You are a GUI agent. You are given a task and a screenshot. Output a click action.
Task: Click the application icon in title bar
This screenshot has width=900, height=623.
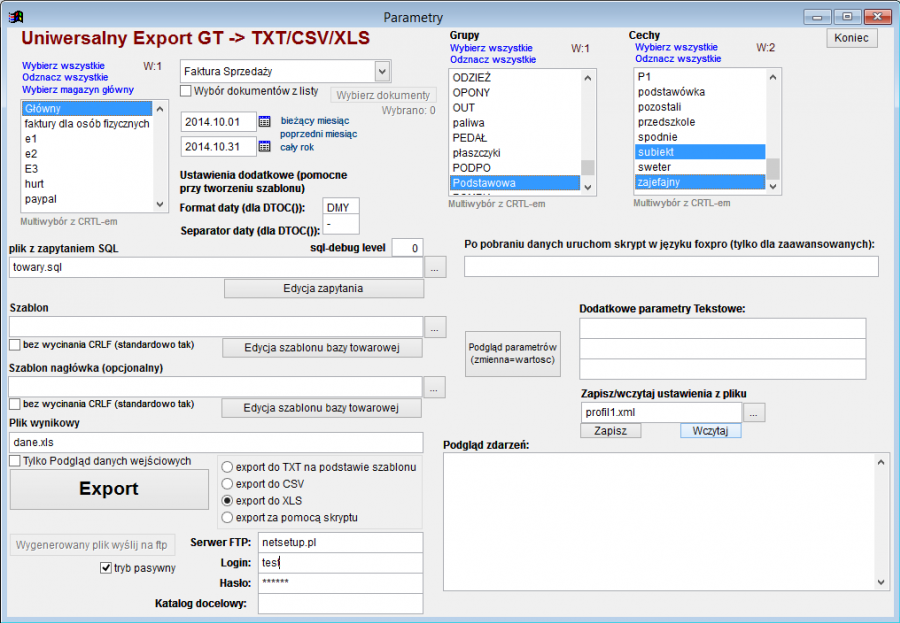click(x=16, y=17)
